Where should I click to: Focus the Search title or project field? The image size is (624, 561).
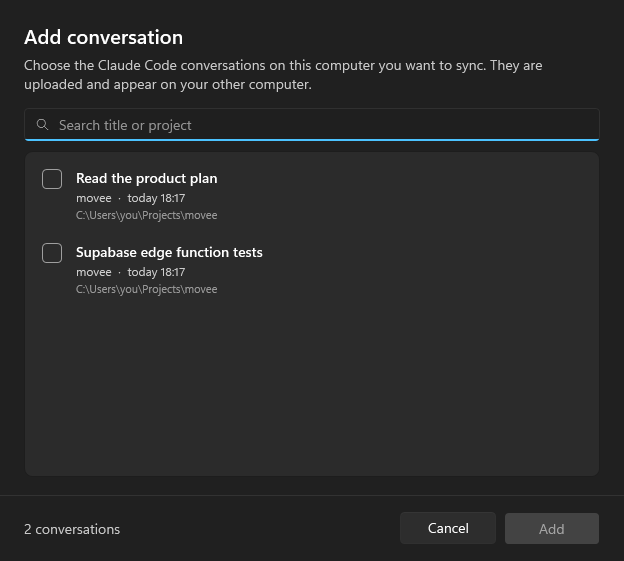coord(312,125)
